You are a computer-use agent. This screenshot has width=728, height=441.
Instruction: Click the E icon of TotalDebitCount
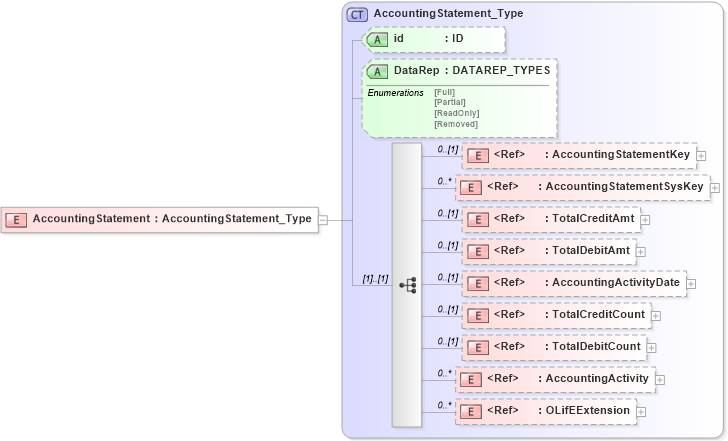click(x=478, y=348)
